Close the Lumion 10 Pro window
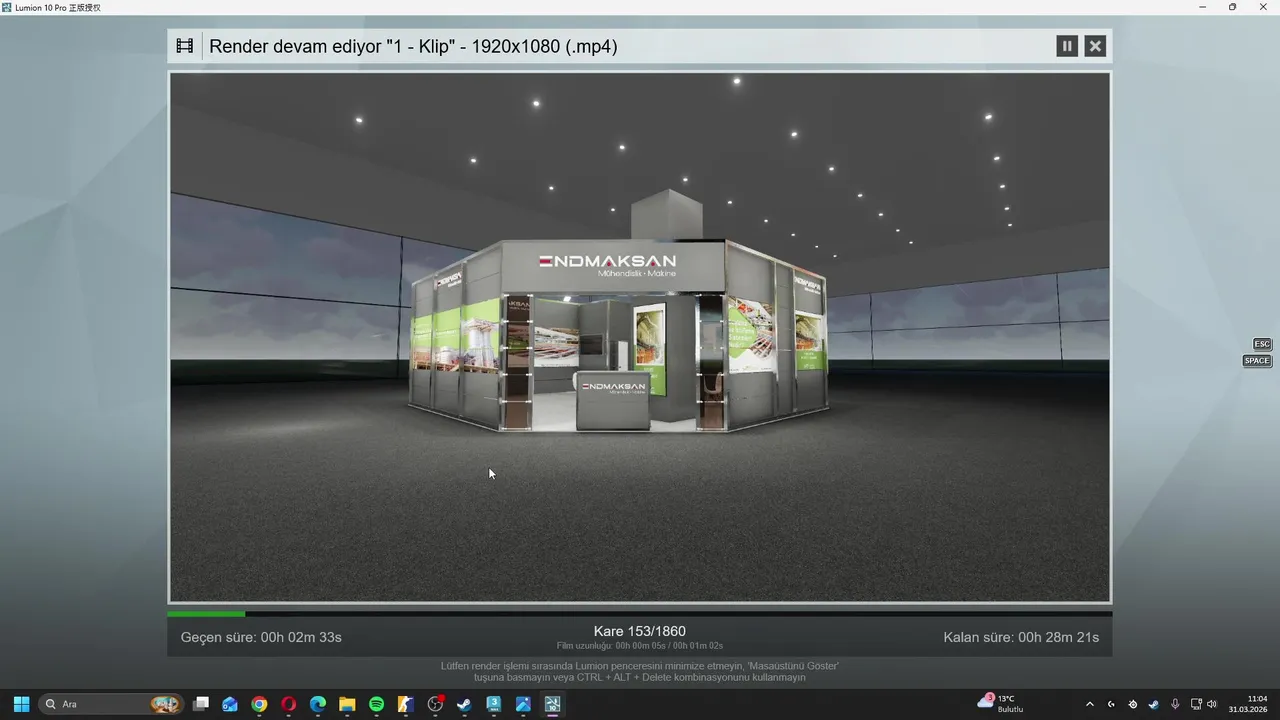The width and height of the screenshot is (1280, 720). (x=1262, y=7)
